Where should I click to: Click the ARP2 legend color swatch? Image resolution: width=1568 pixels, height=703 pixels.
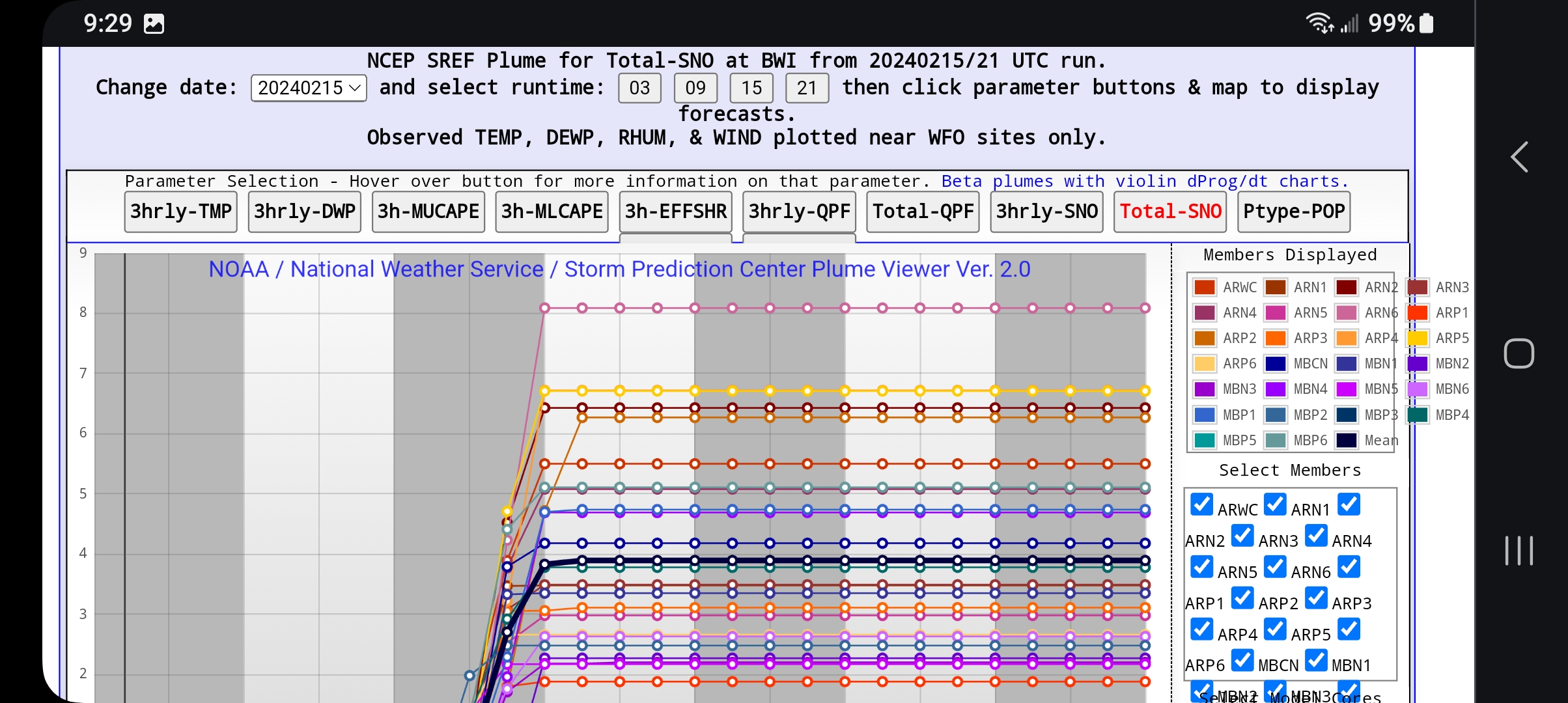click(x=1205, y=338)
